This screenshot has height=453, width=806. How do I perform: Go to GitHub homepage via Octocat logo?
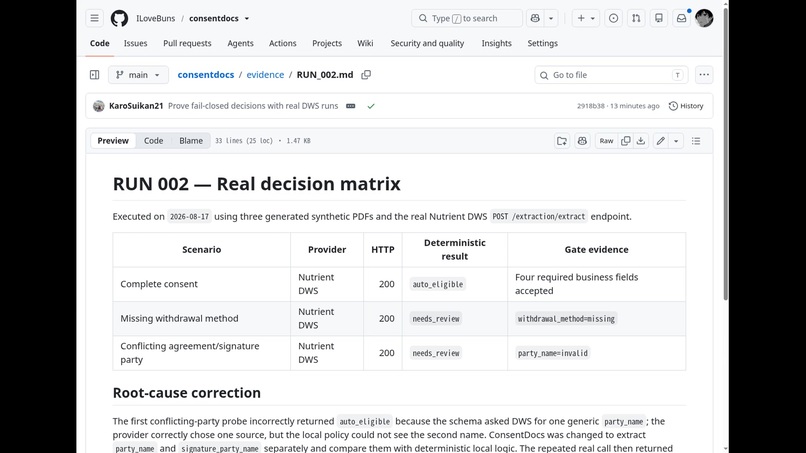[119, 19]
